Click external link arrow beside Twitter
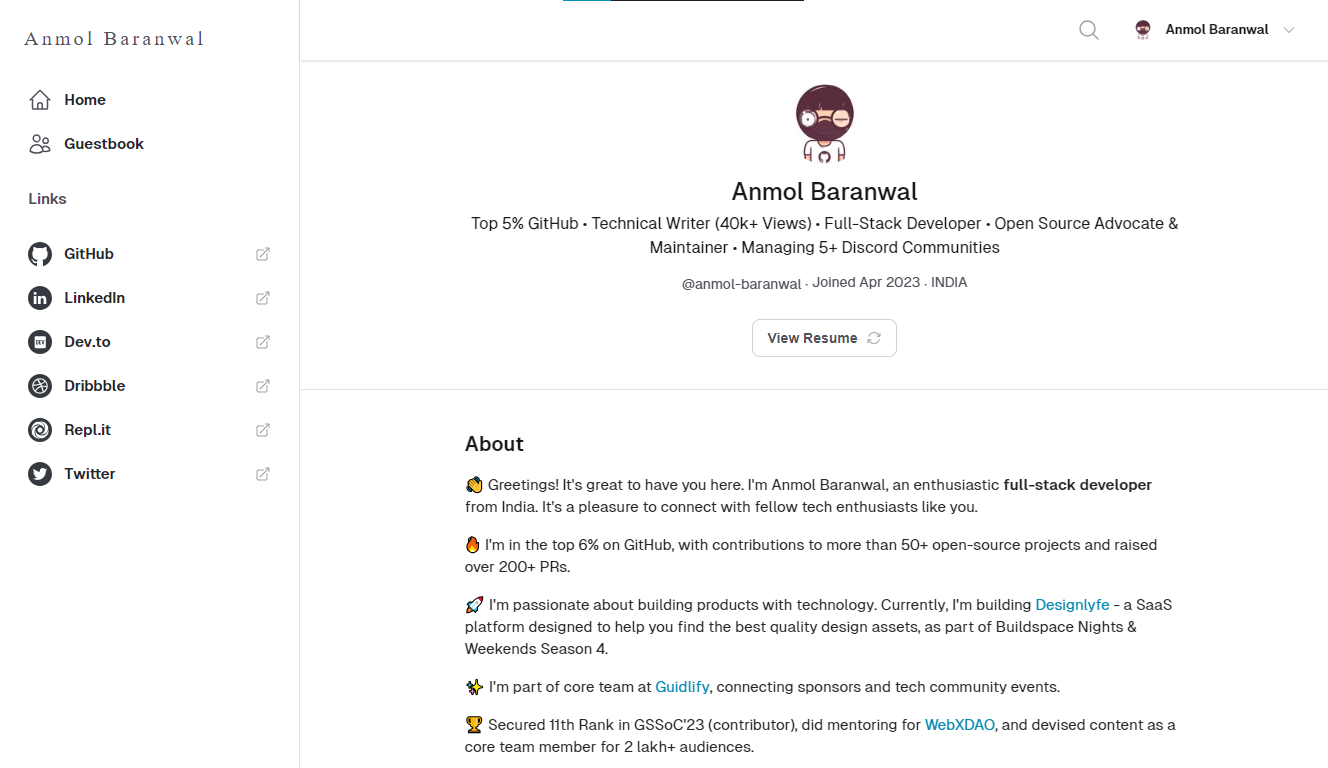The width and height of the screenshot is (1328, 768). click(263, 474)
